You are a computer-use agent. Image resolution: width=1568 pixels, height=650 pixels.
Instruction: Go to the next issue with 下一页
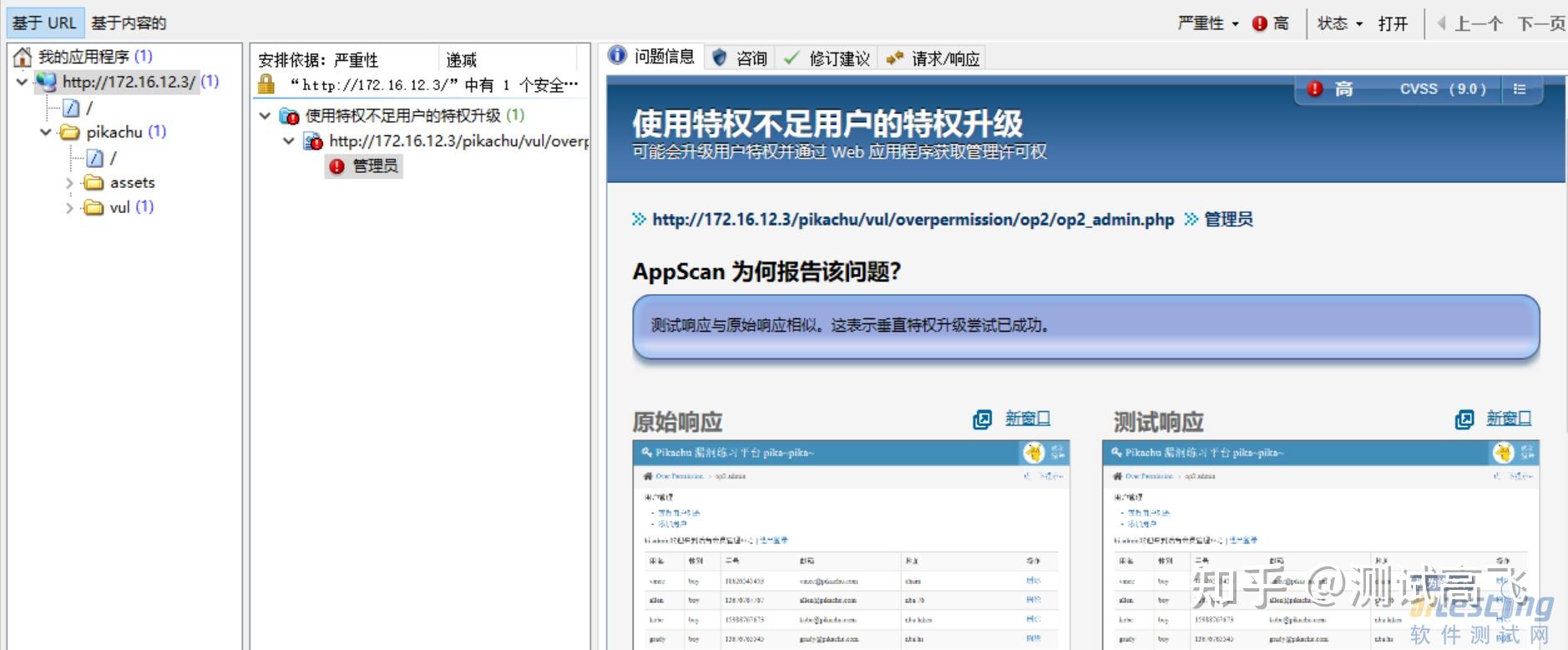pyautogui.click(x=1541, y=23)
